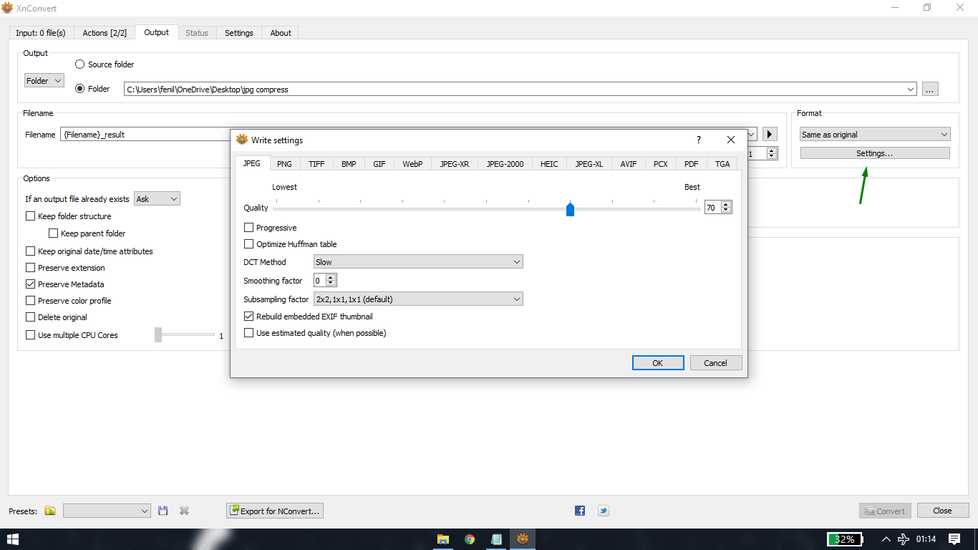The height and width of the screenshot is (550, 978).
Task: Select XnConvert icon in the taskbar
Action: 523,539
